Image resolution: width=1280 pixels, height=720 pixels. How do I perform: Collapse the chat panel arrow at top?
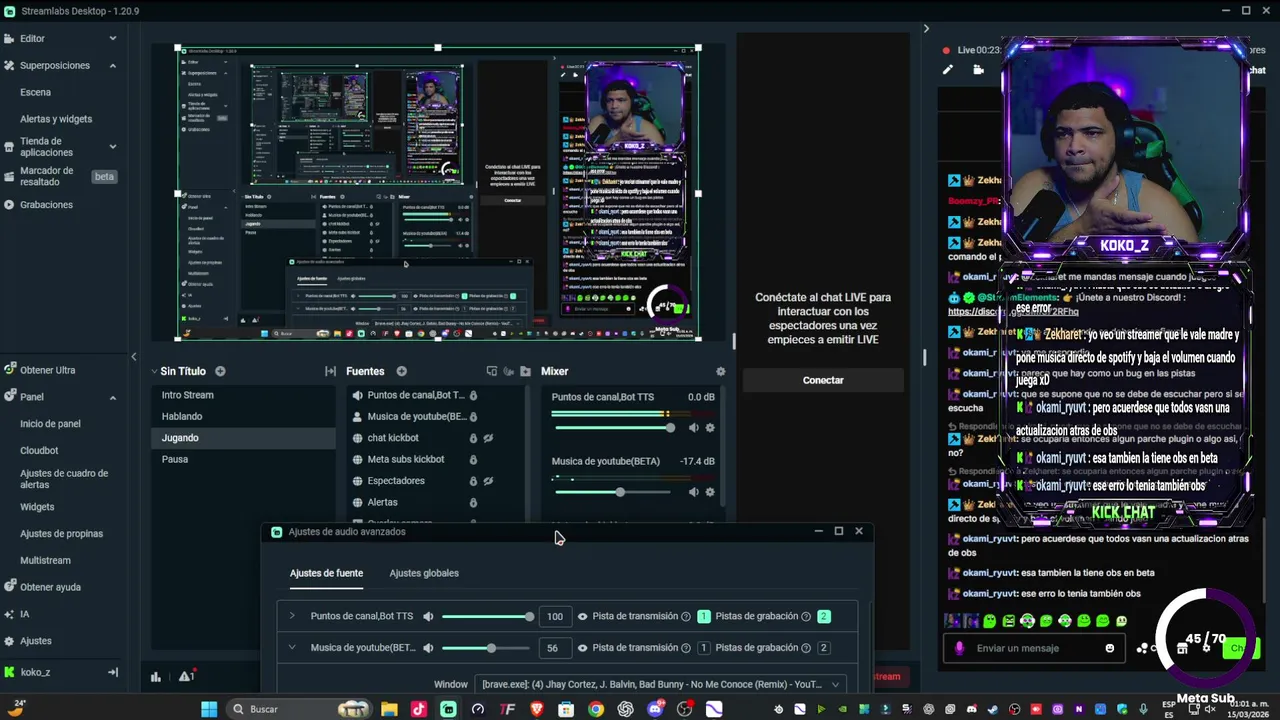tap(926, 28)
